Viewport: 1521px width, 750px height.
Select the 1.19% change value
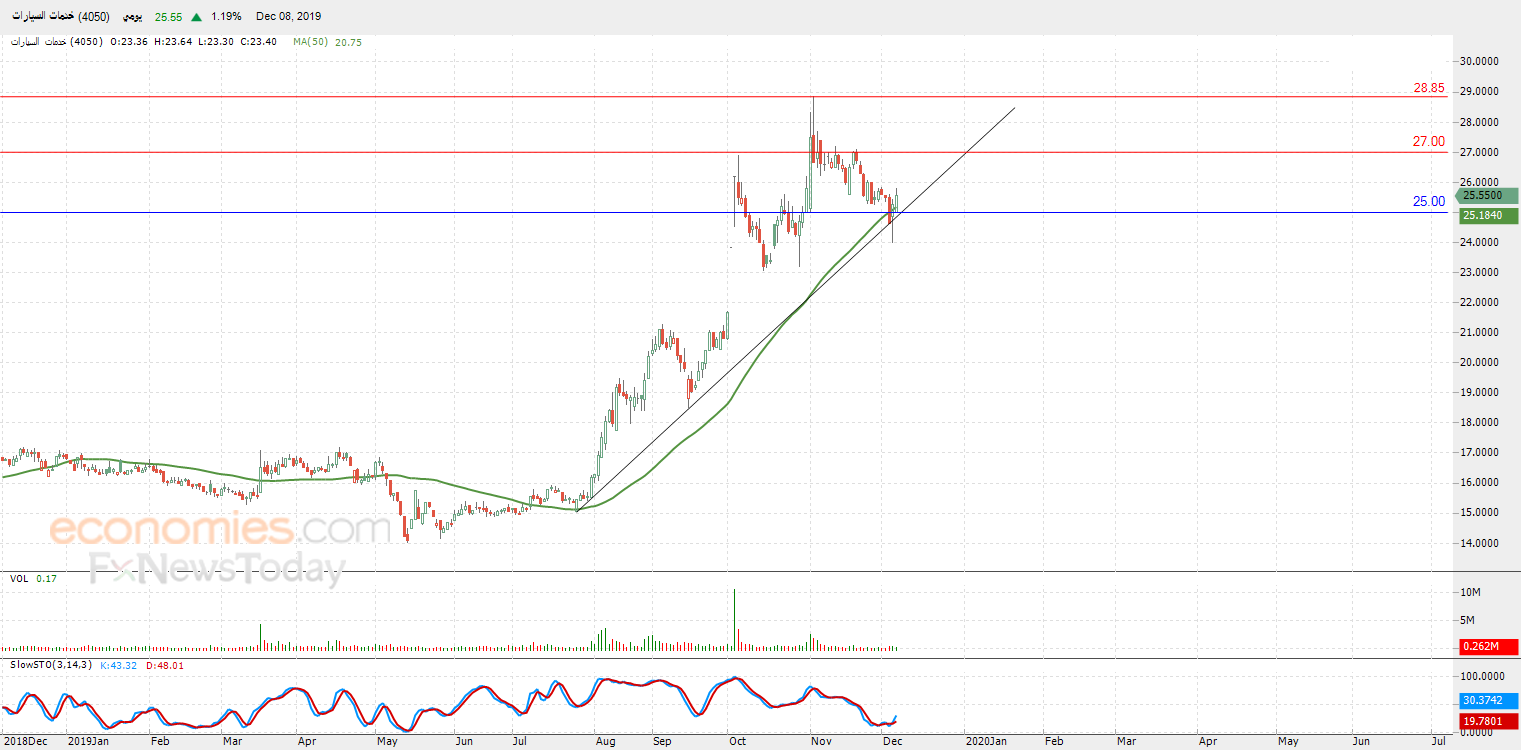click(x=226, y=17)
